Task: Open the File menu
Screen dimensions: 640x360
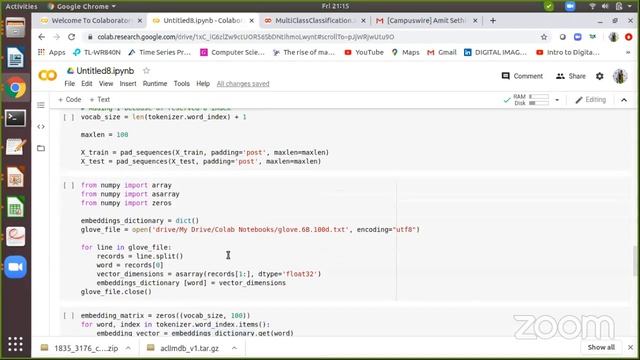Action: click(70, 84)
